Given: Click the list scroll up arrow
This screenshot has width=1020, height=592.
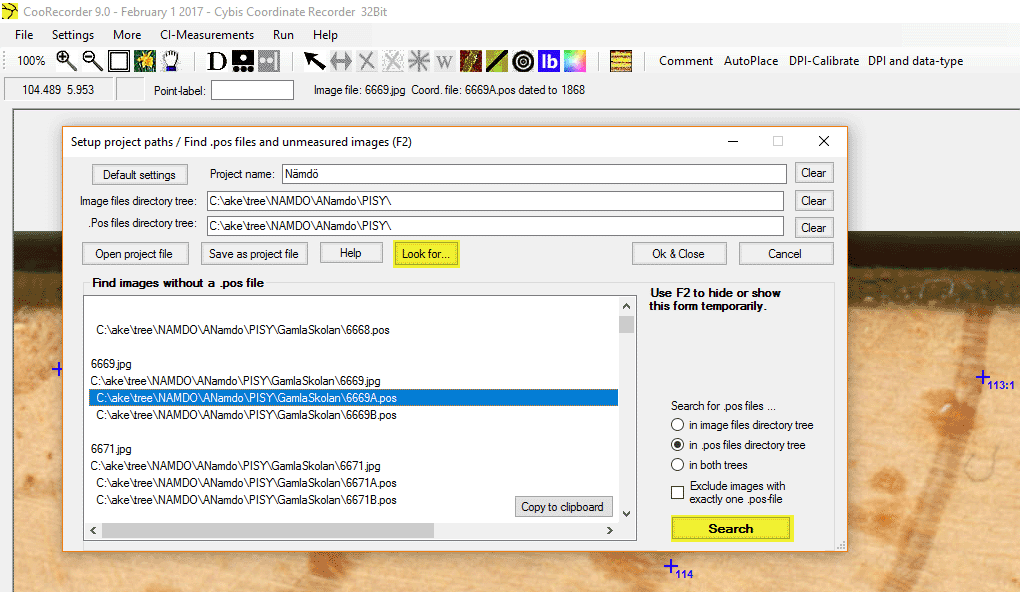Looking at the screenshot, I should point(626,306).
